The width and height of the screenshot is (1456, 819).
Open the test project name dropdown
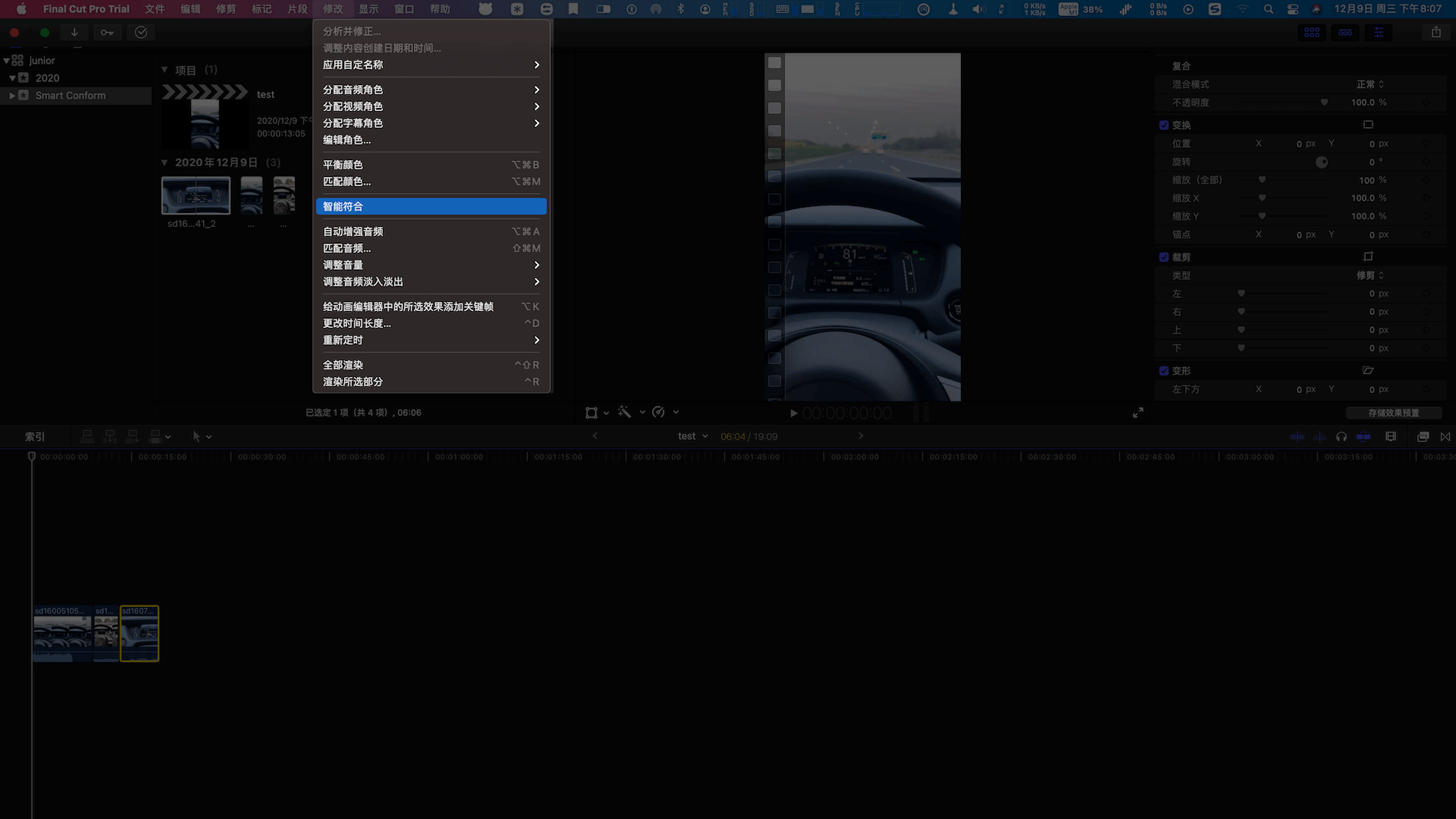[693, 437]
